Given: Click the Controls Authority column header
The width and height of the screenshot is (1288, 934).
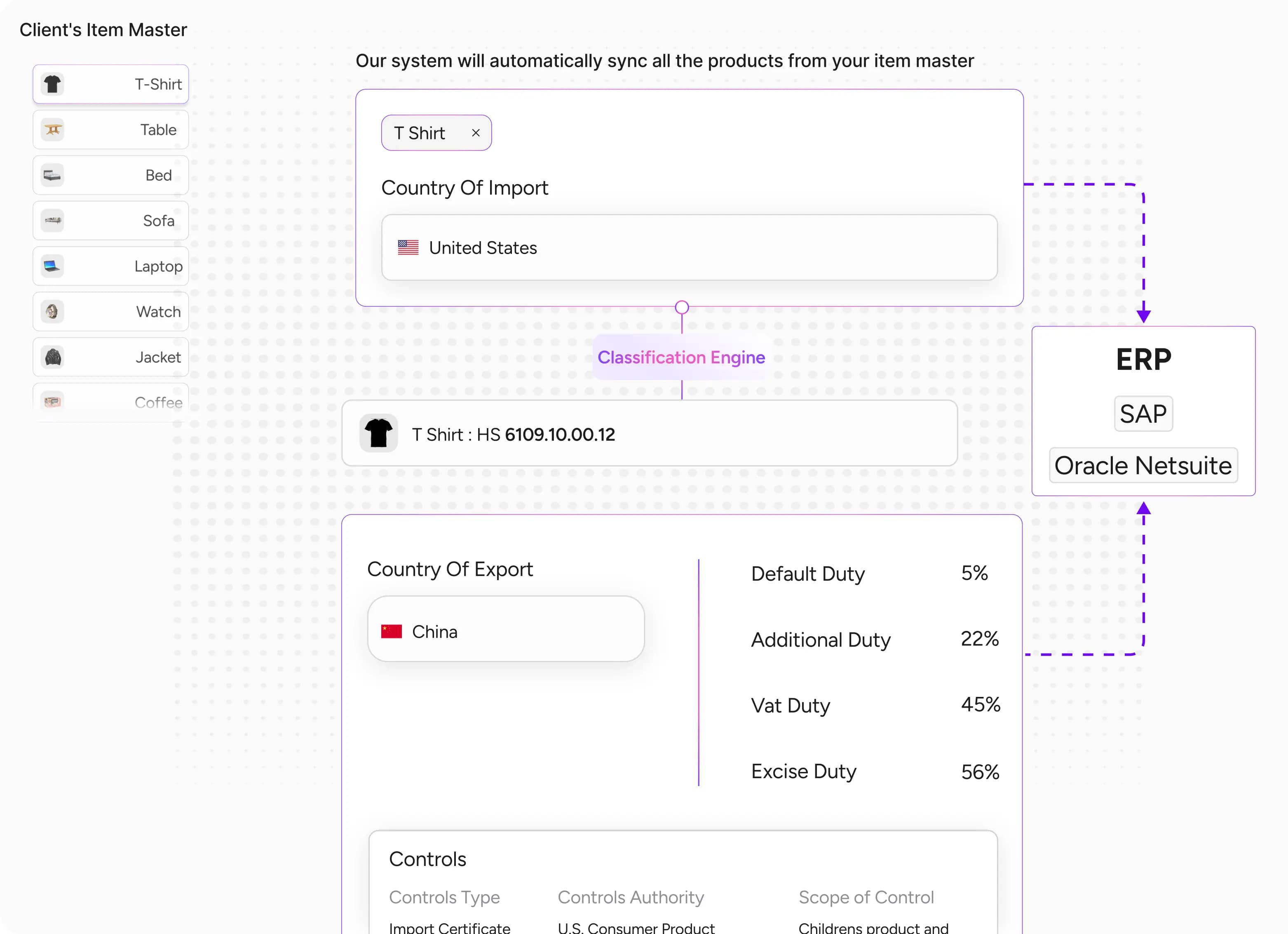Looking at the screenshot, I should pyautogui.click(x=630, y=897).
